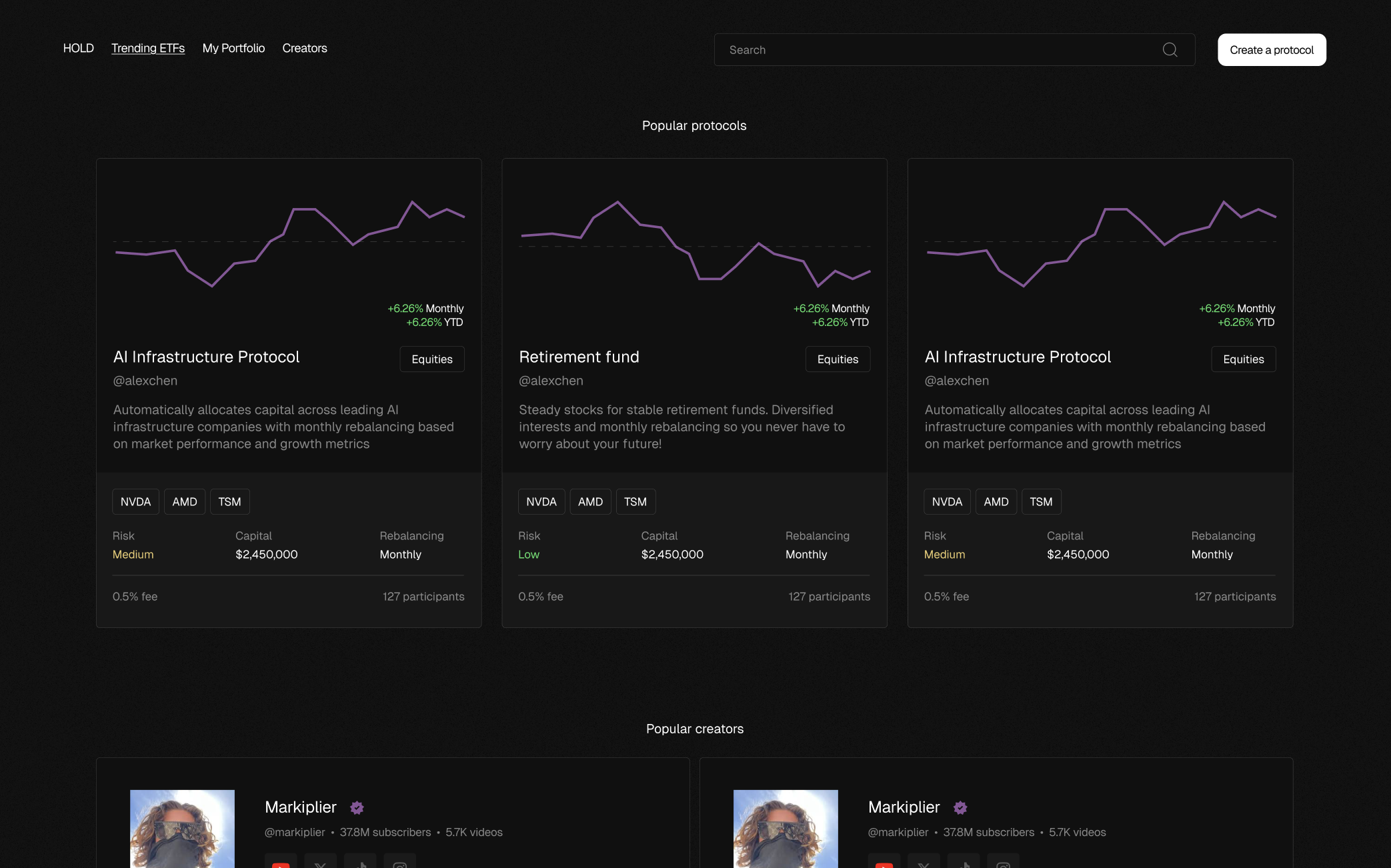Focus the Search input field
1391x868 pixels.
click(x=934, y=50)
